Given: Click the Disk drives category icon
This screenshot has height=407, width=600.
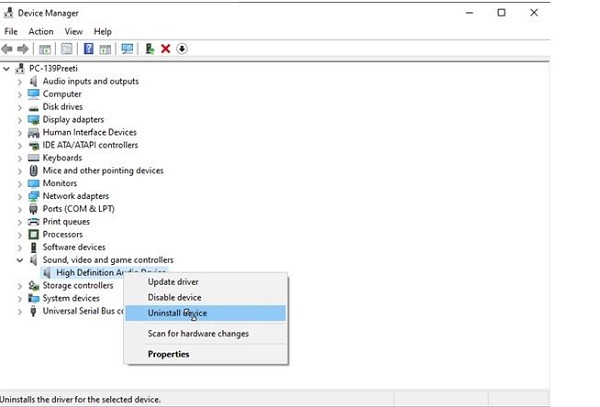Looking at the screenshot, I should click(x=34, y=107).
